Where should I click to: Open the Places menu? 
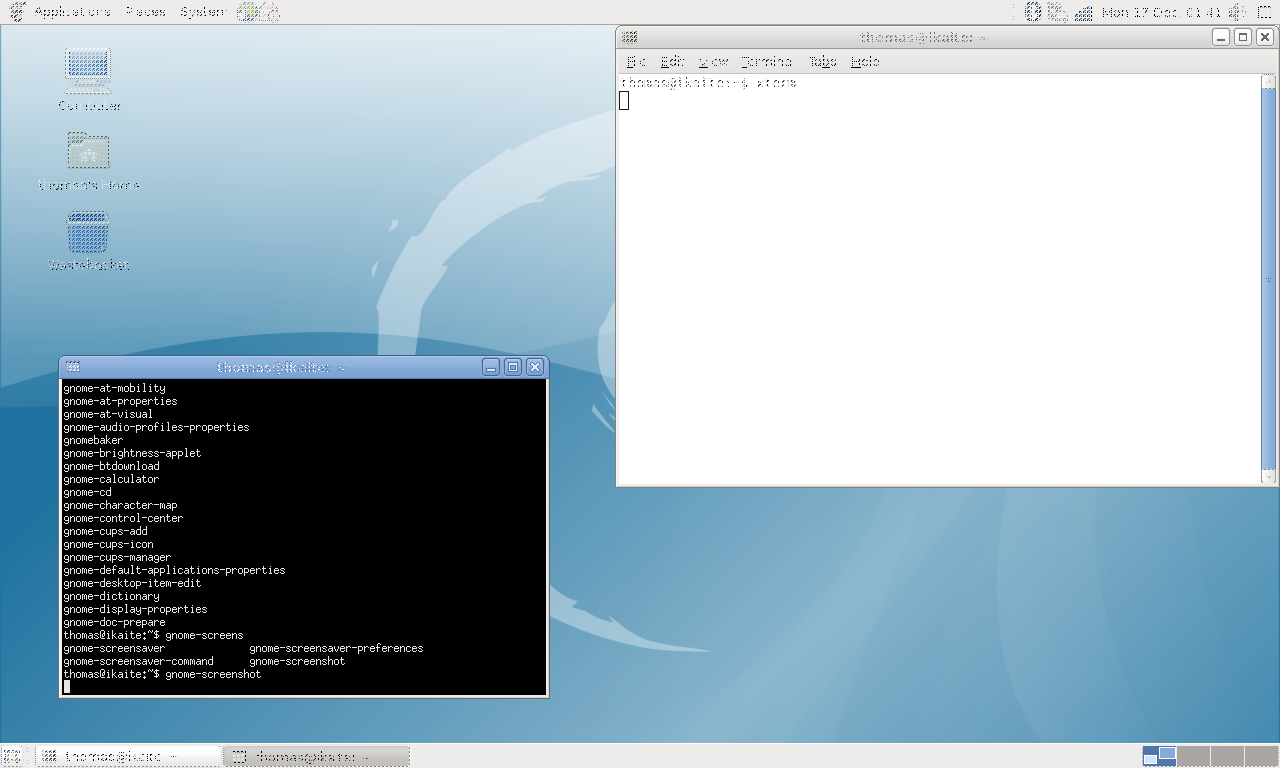(145, 12)
